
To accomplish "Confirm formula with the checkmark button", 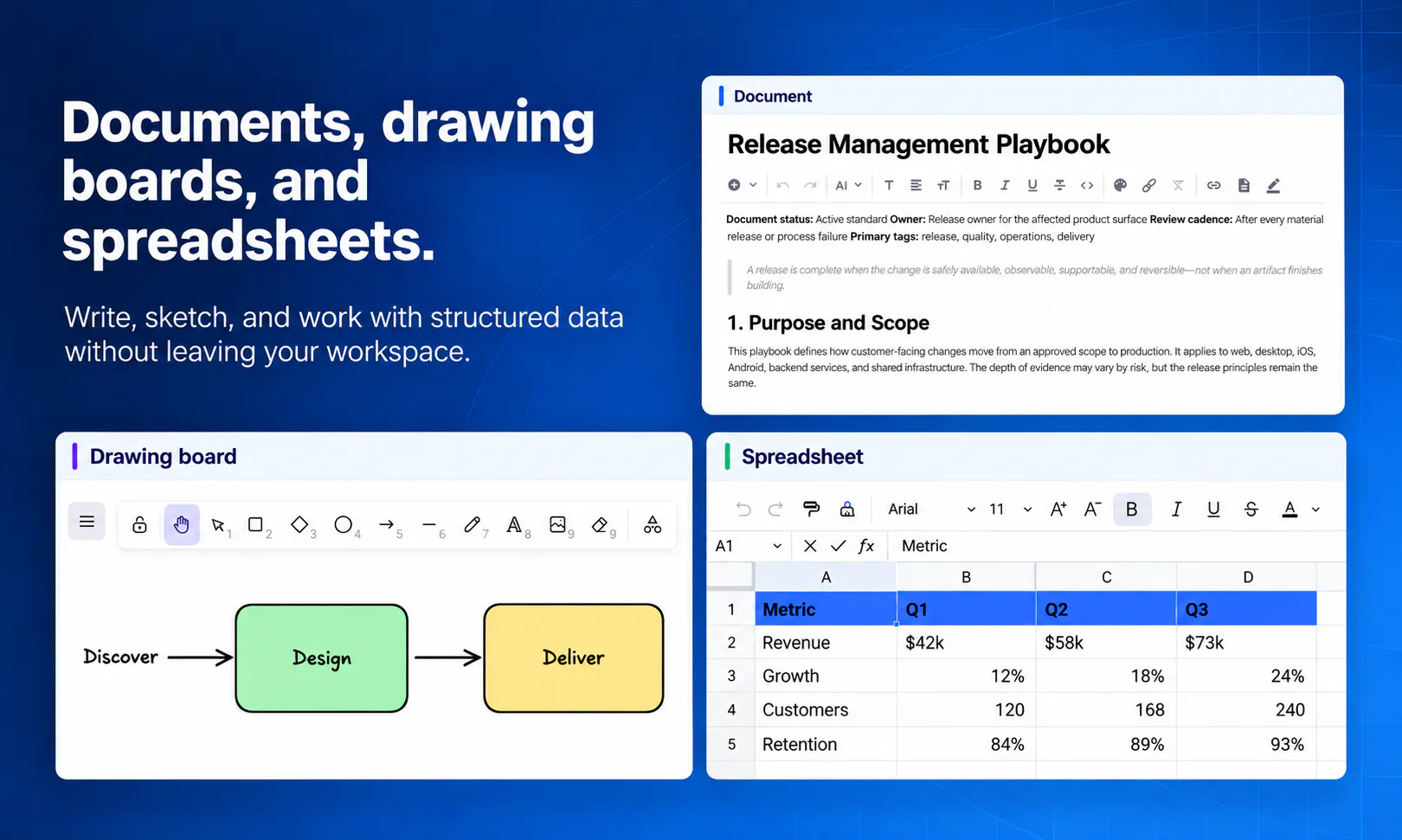I will click(x=838, y=546).
